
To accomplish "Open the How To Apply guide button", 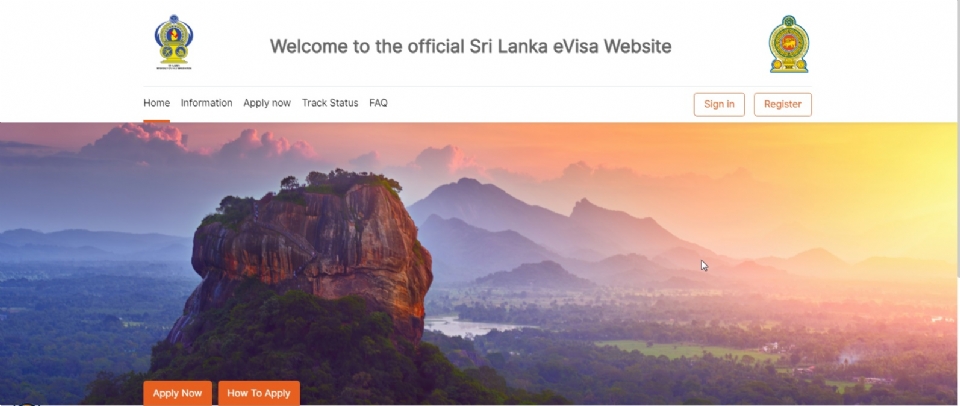I will click(259, 393).
